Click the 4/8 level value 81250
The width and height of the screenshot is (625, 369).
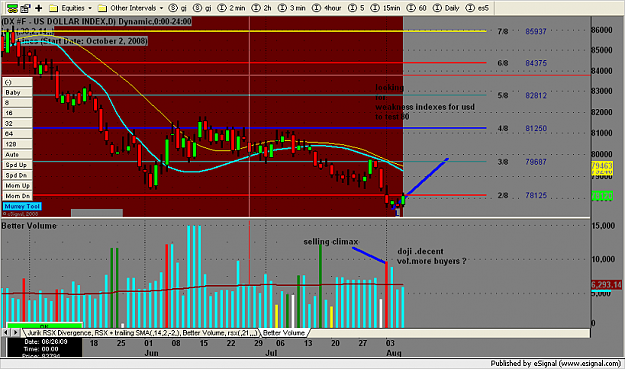(x=536, y=128)
